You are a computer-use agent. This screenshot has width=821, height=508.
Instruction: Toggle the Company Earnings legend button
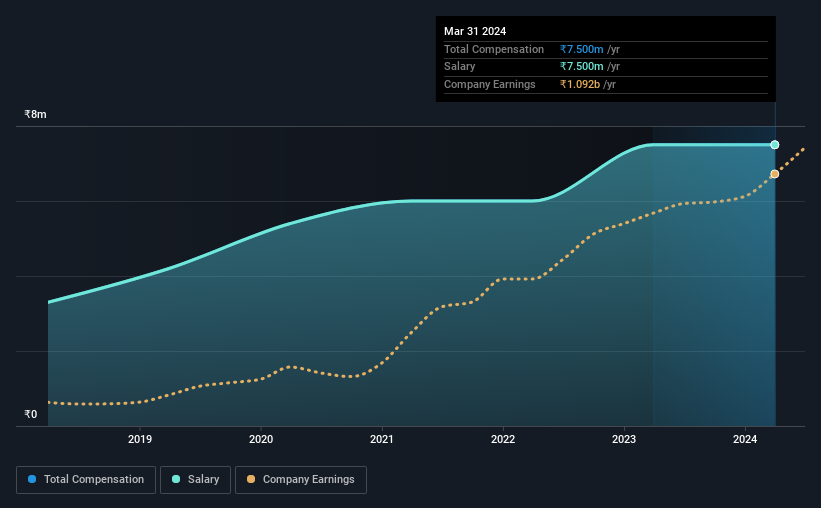pyautogui.click(x=301, y=480)
